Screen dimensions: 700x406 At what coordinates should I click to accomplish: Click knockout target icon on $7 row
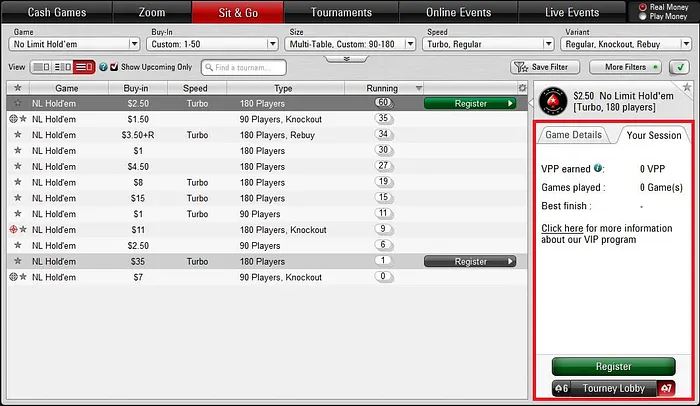click(13, 277)
